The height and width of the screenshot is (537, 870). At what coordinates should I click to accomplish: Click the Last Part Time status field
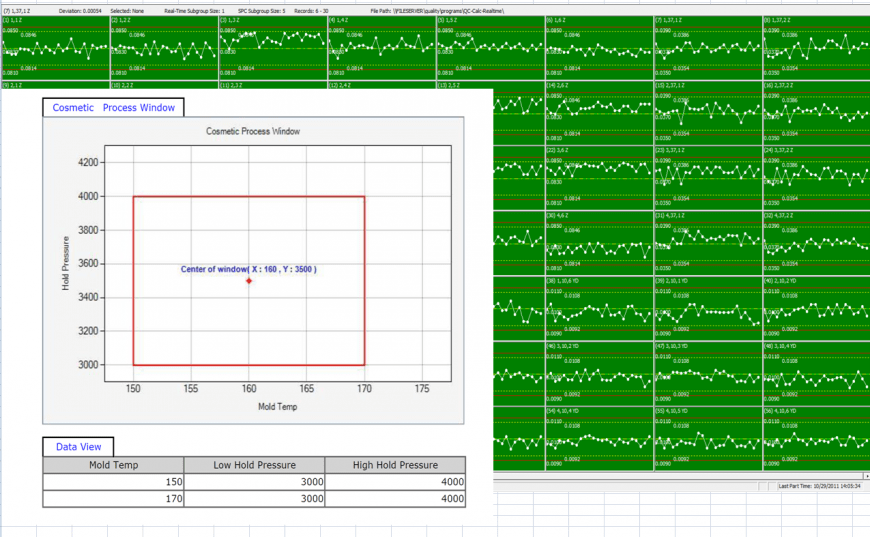coord(820,486)
